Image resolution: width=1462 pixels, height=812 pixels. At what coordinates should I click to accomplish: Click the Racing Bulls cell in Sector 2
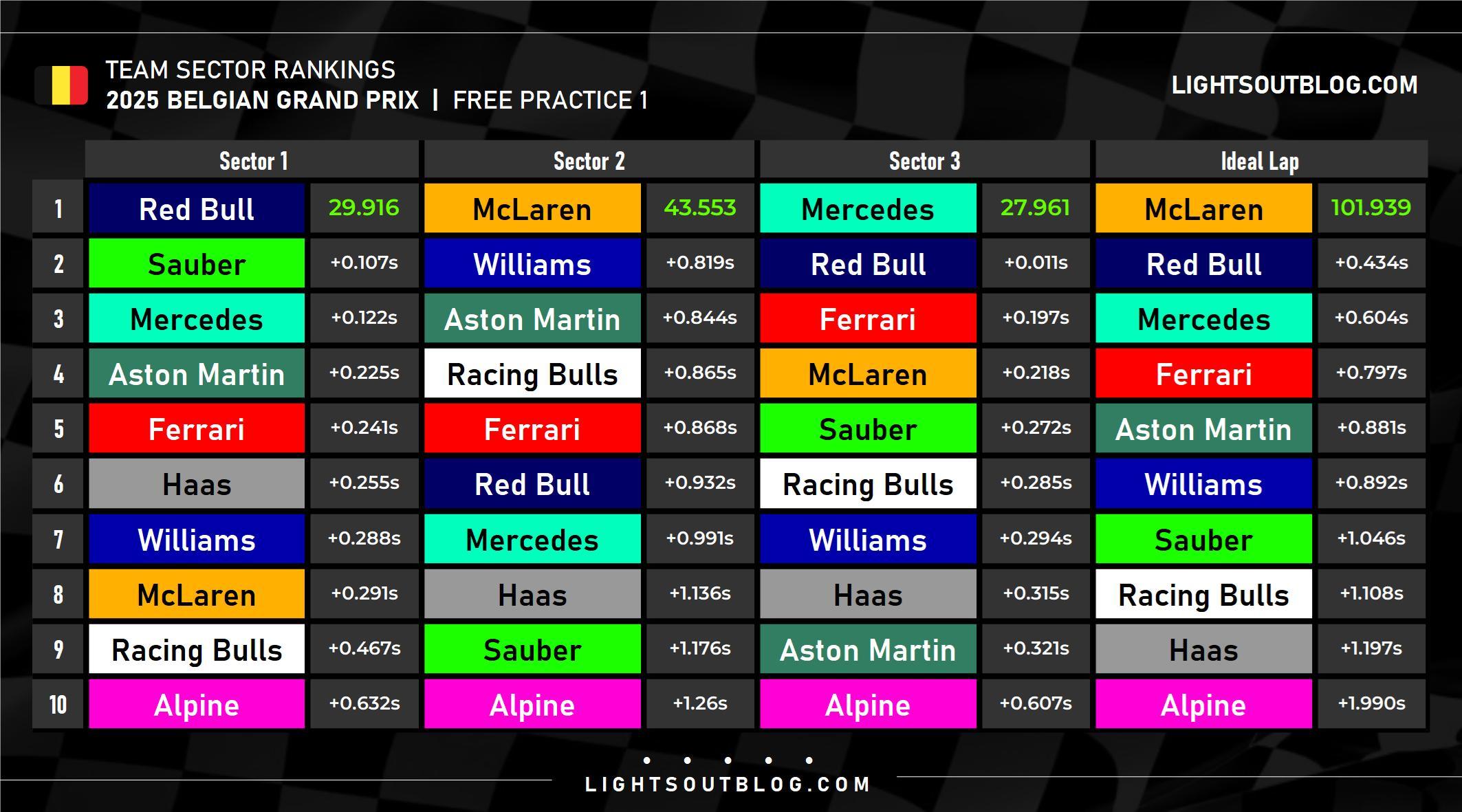(x=532, y=373)
